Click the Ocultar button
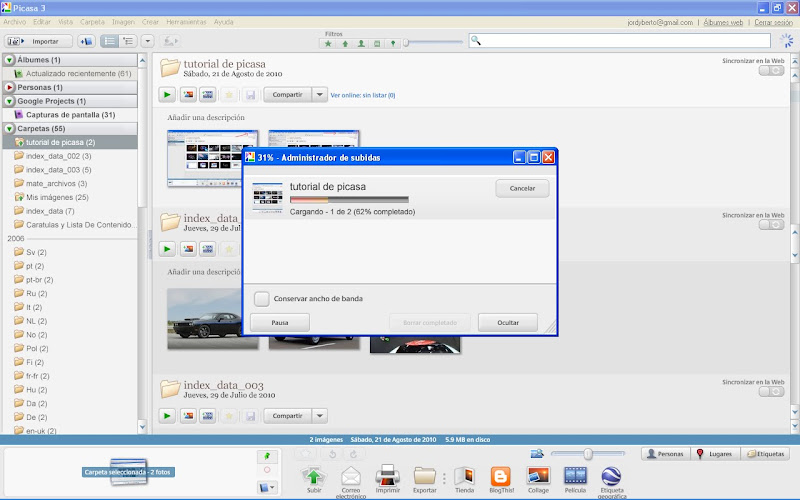 tap(508, 322)
